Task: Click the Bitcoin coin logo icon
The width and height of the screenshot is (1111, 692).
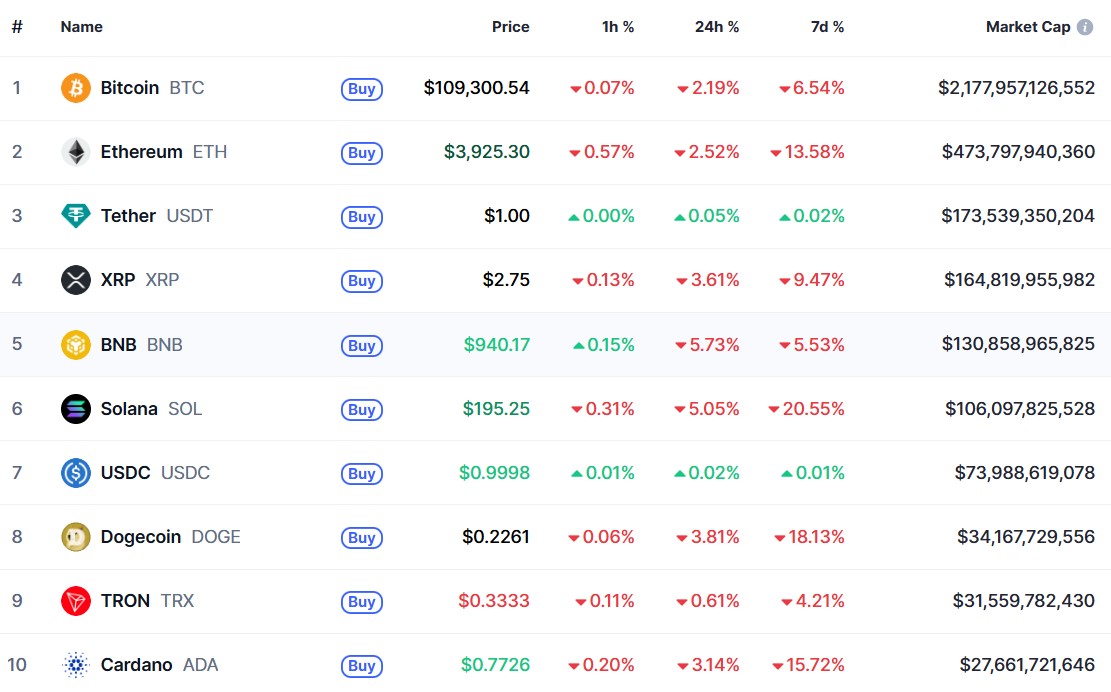Action: coord(76,88)
